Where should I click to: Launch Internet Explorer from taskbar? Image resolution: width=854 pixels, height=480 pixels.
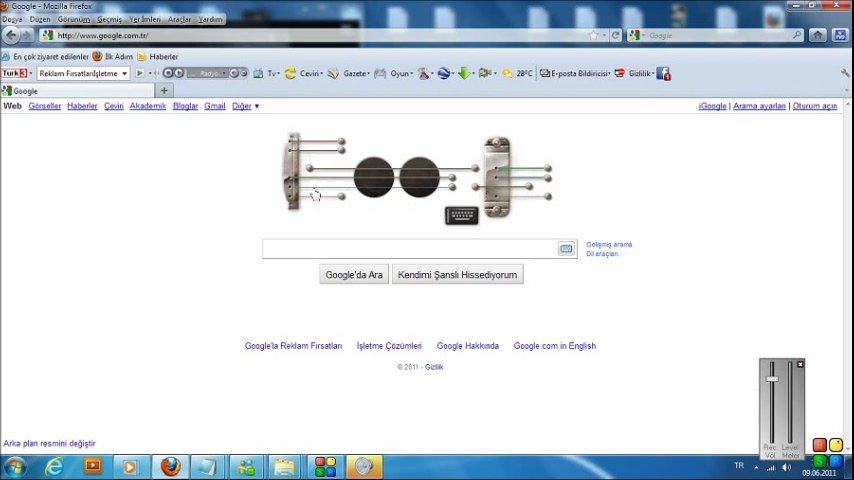click(x=53, y=467)
